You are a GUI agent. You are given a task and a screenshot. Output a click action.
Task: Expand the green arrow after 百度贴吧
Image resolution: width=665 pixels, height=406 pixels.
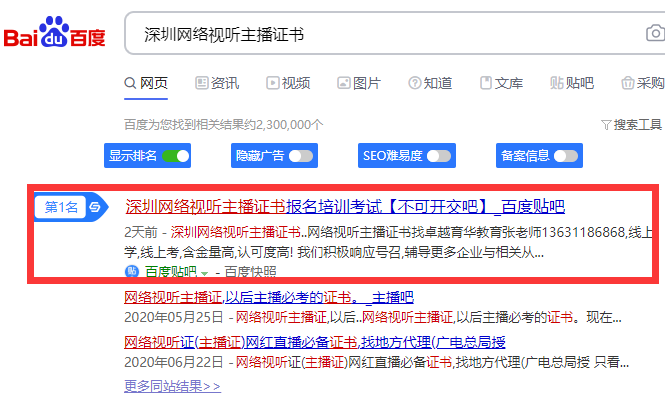204,273
